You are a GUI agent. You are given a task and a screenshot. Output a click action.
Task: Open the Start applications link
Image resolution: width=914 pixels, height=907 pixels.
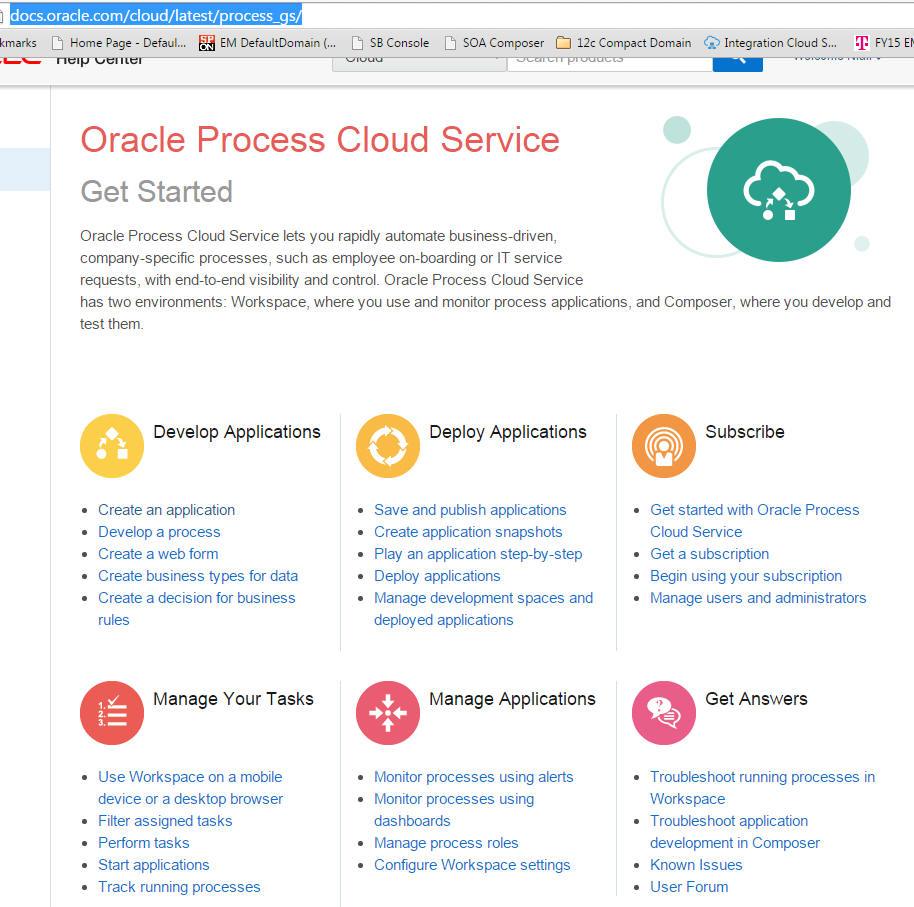[x=153, y=865]
